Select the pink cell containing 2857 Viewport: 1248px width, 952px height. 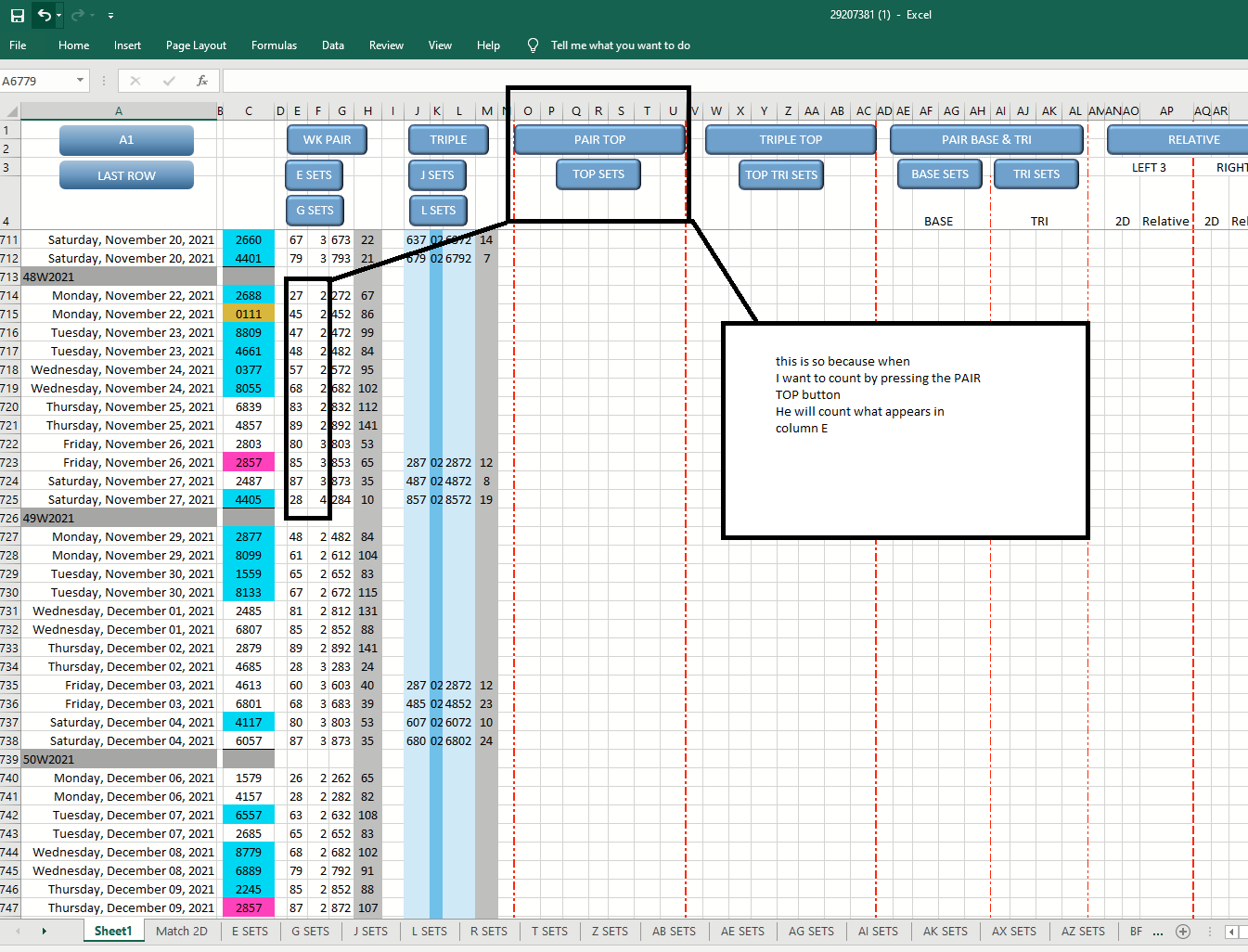pyautogui.click(x=248, y=461)
